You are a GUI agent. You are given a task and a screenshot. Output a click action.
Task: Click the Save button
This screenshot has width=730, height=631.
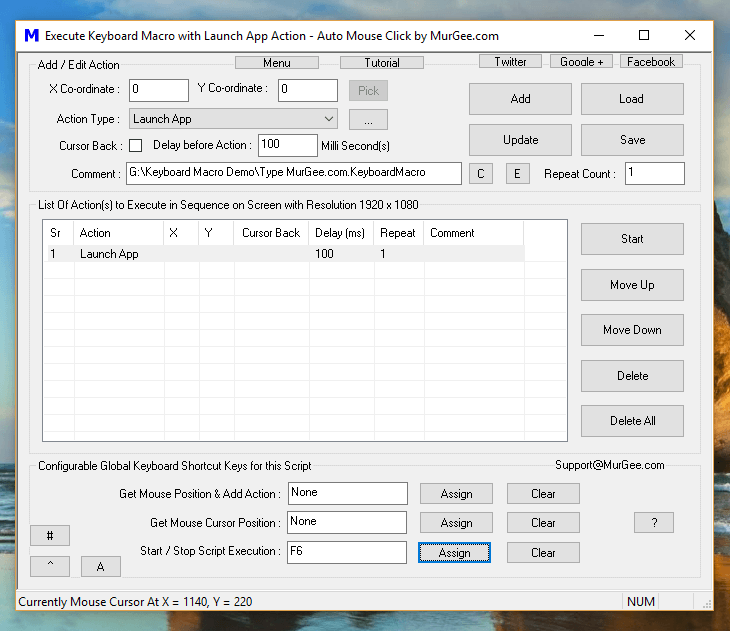point(632,140)
